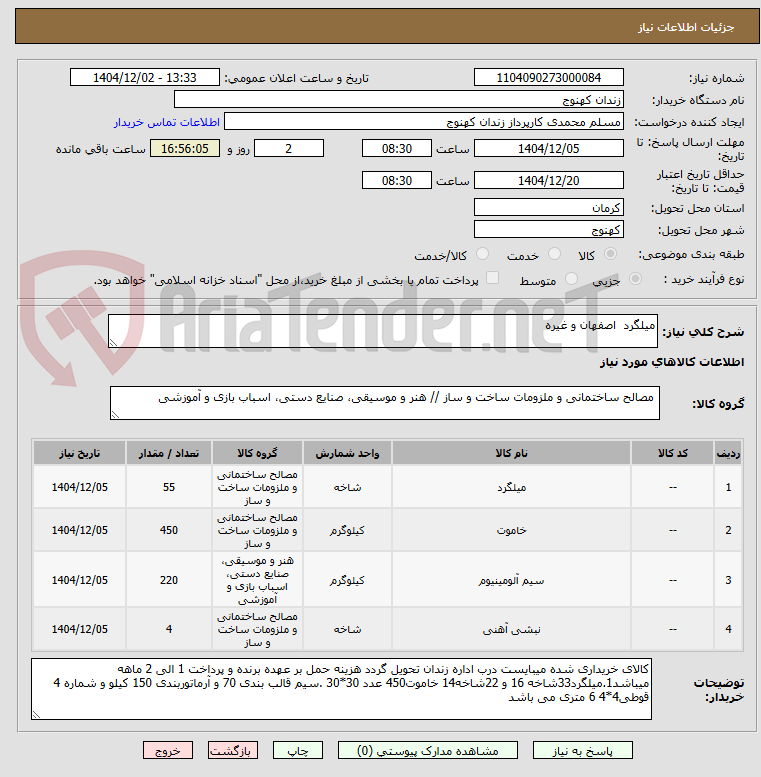Viewport: 761px width, 777px height.
Task: Click the تعداد / مقدار column header
Action: (x=168, y=453)
